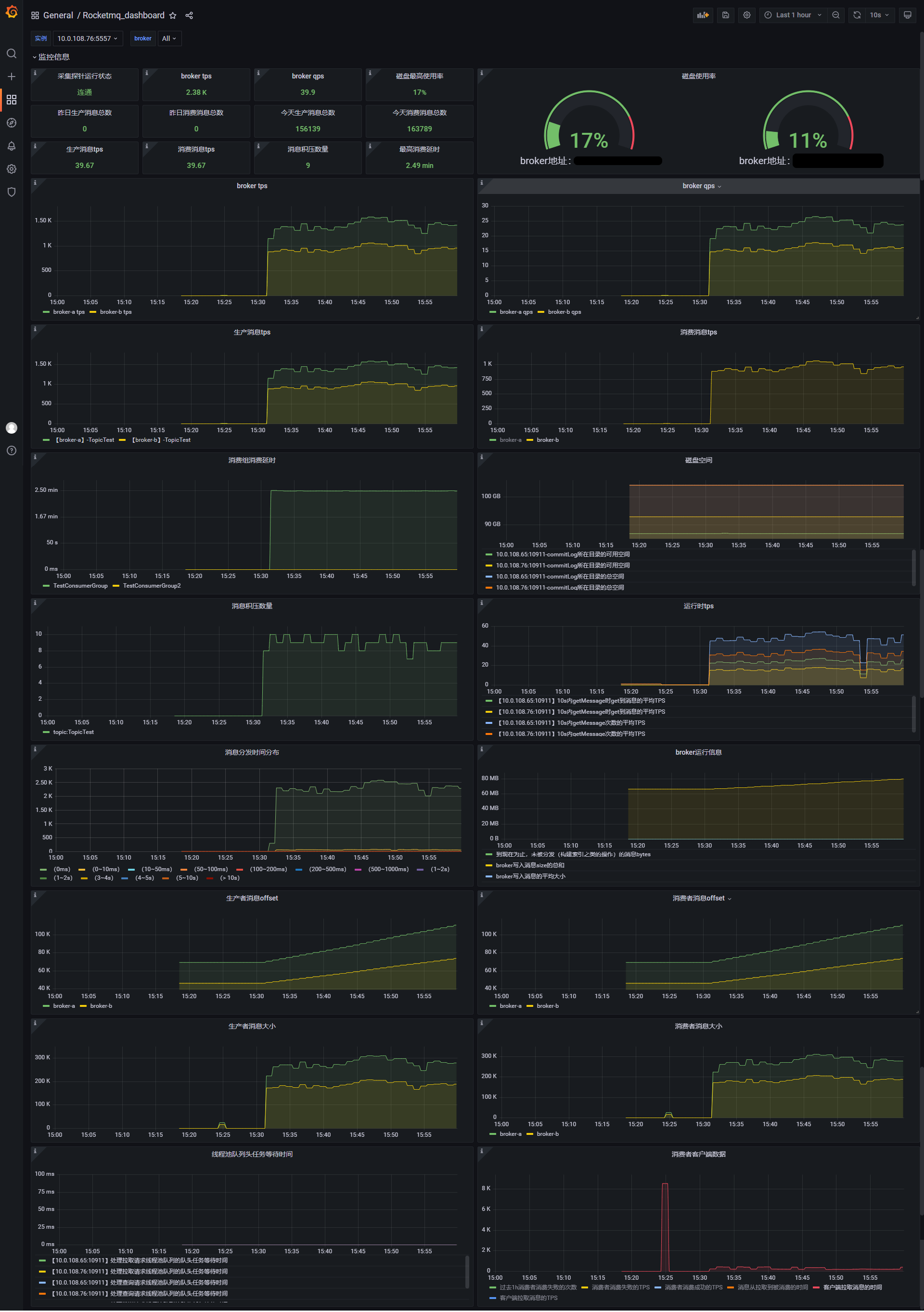Screen dimensions: 924x1312
Task: Open the Explore compass icon in sidebar
Action: point(12,123)
